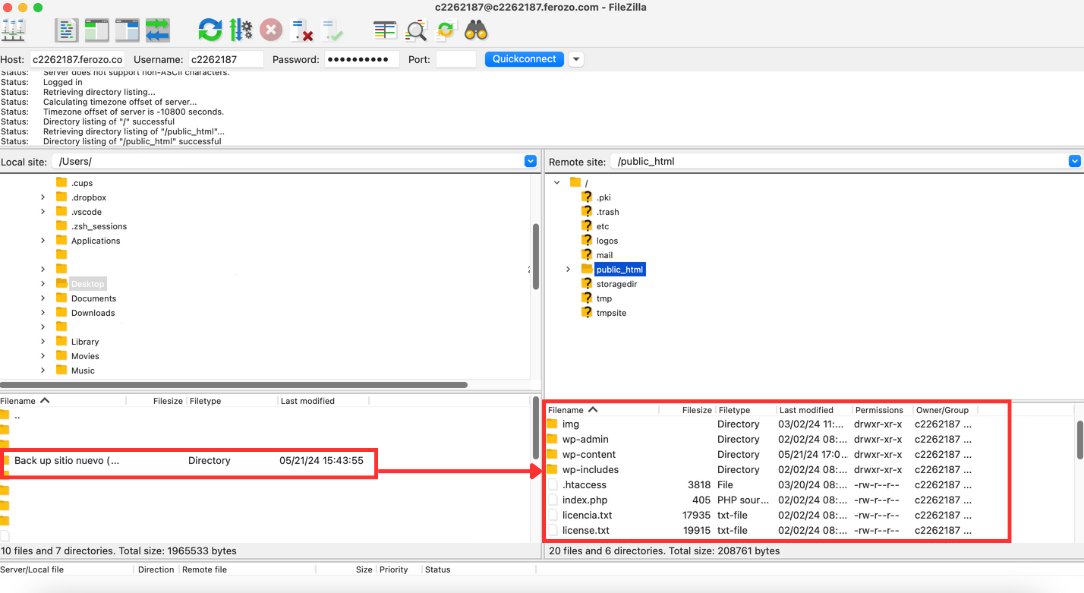Open the Remote site path dropdown

(x=1074, y=161)
